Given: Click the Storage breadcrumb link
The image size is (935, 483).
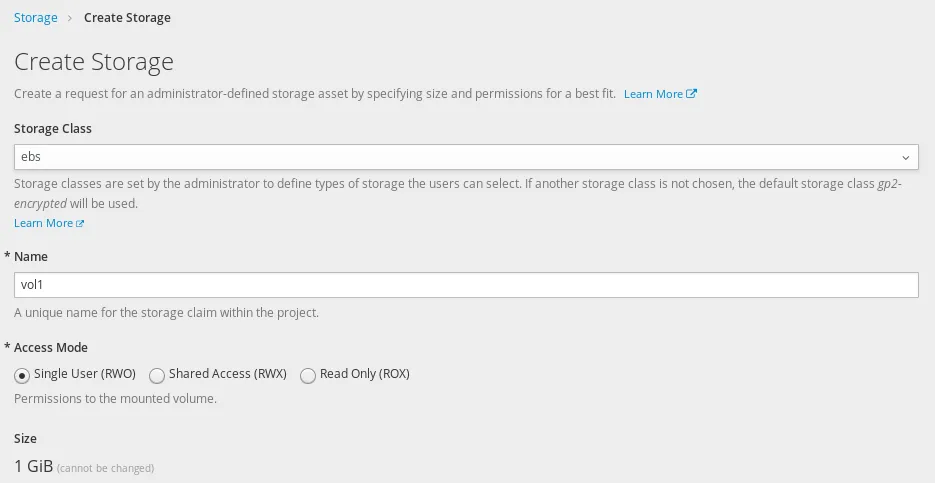Looking at the screenshot, I should (x=35, y=17).
